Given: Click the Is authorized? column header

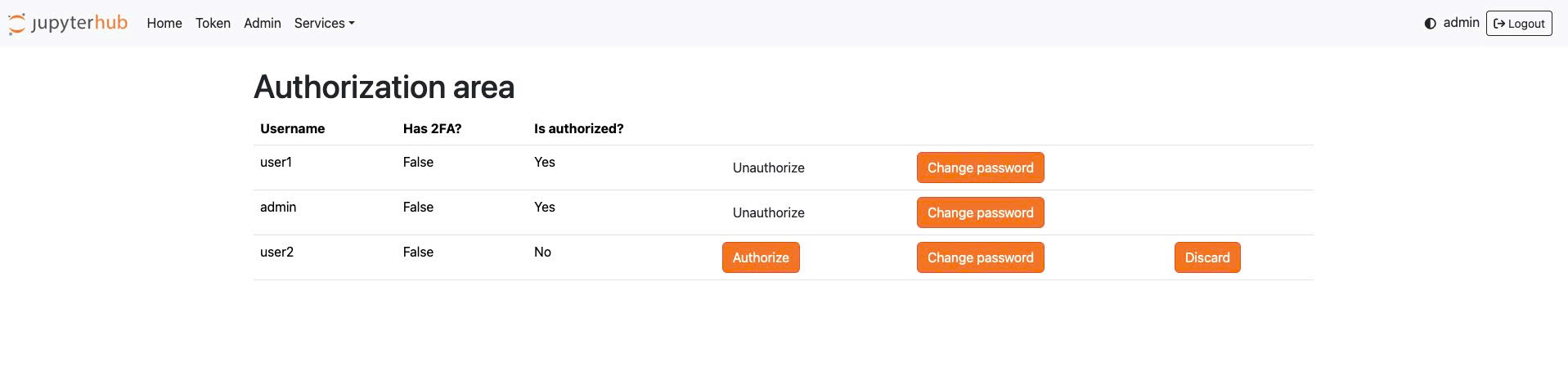Looking at the screenshot, I should [x=578, y=128].
